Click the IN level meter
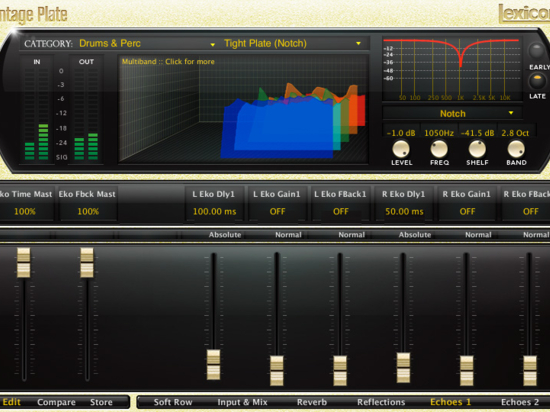 (x=36, y=114)
